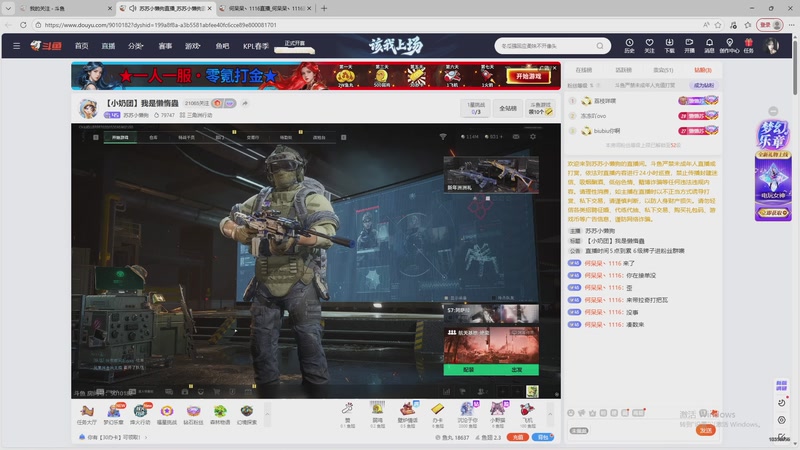
Task: Select the first ranked fan row 荔枝咩噗
Action: point(643,101)
